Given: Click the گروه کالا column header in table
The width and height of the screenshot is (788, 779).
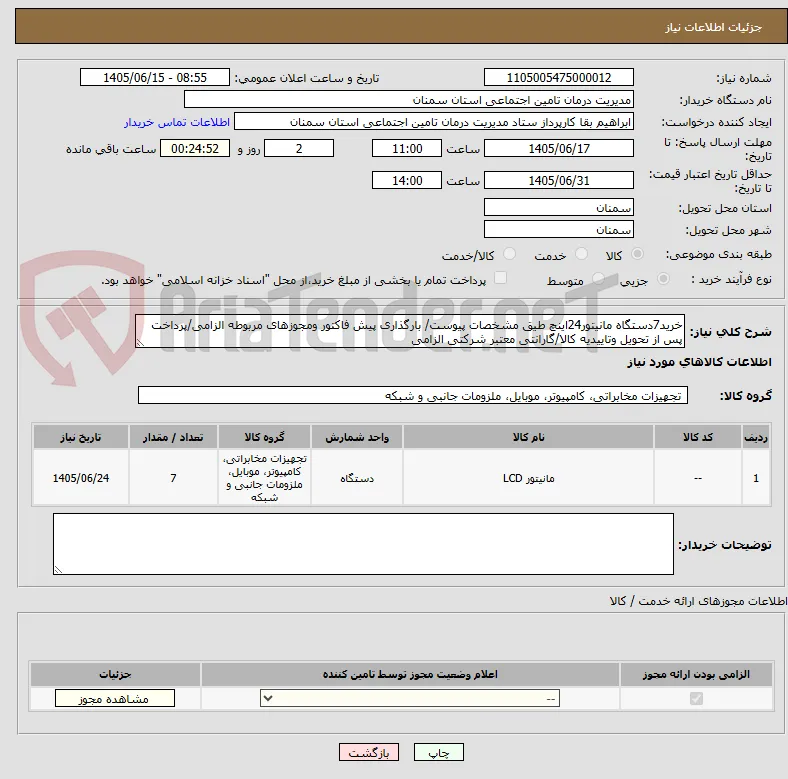Looking at the screenshot, I should 264,437.
